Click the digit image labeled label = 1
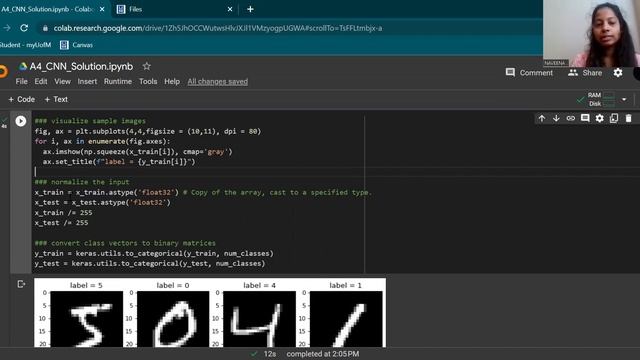640x360 pixels. [x=346, y=319]
